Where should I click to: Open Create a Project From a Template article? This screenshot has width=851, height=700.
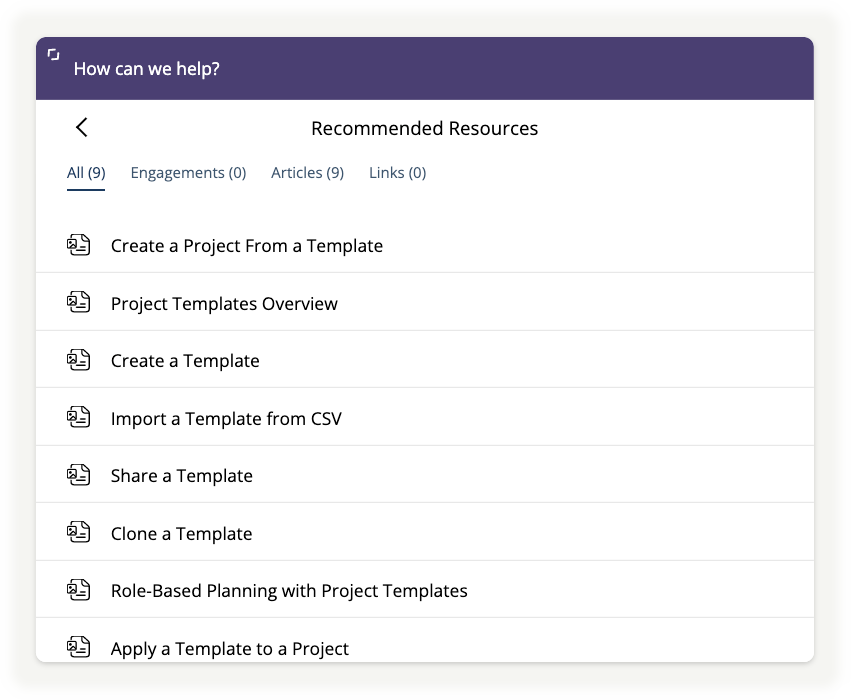[x=425, y=245]
